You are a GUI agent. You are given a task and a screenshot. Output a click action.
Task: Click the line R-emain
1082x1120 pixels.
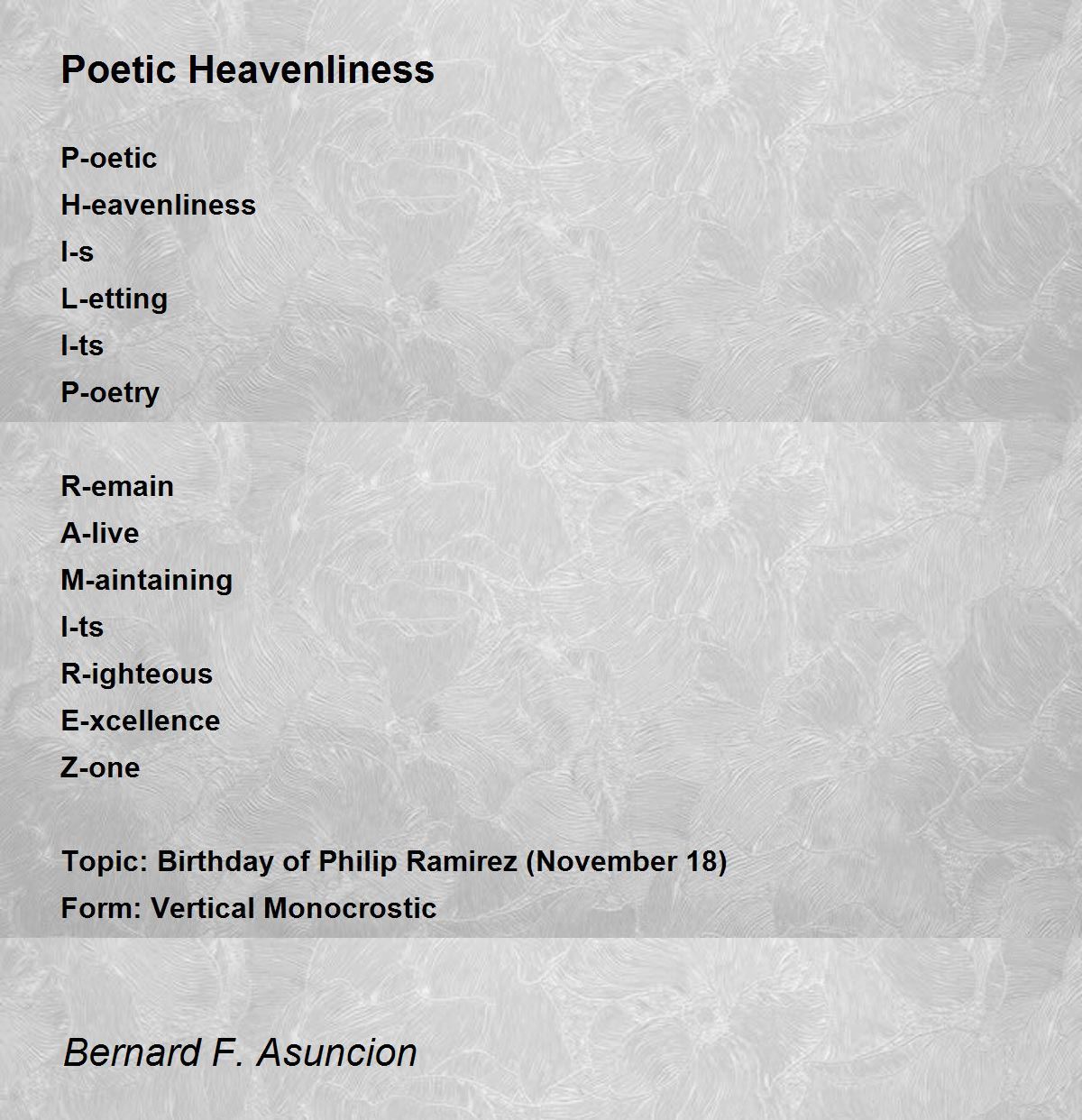pyautogui.click(x=117, y=486)
